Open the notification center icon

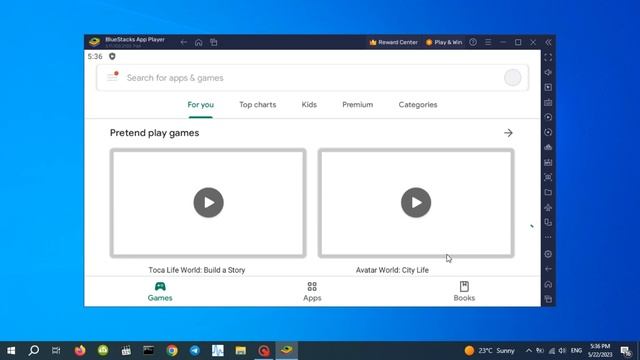(625, 351)
